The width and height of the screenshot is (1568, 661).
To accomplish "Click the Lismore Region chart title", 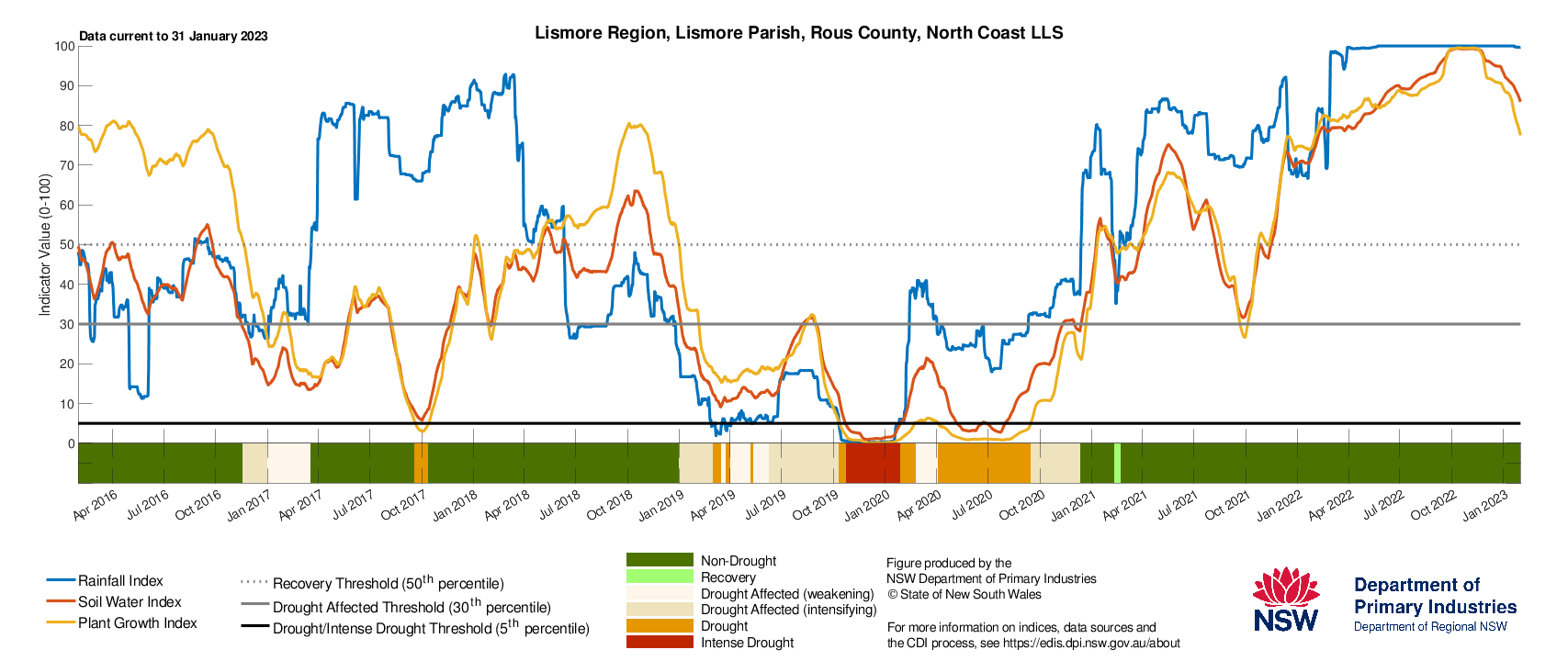I will 799,33.
